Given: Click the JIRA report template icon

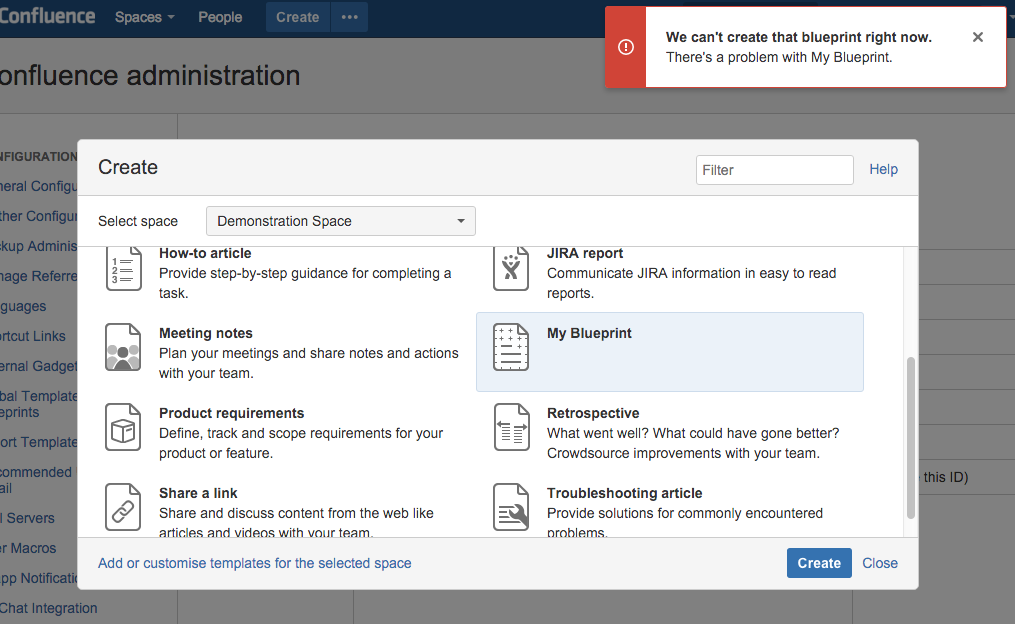Looking at the screenshot, I should [511, 269].
